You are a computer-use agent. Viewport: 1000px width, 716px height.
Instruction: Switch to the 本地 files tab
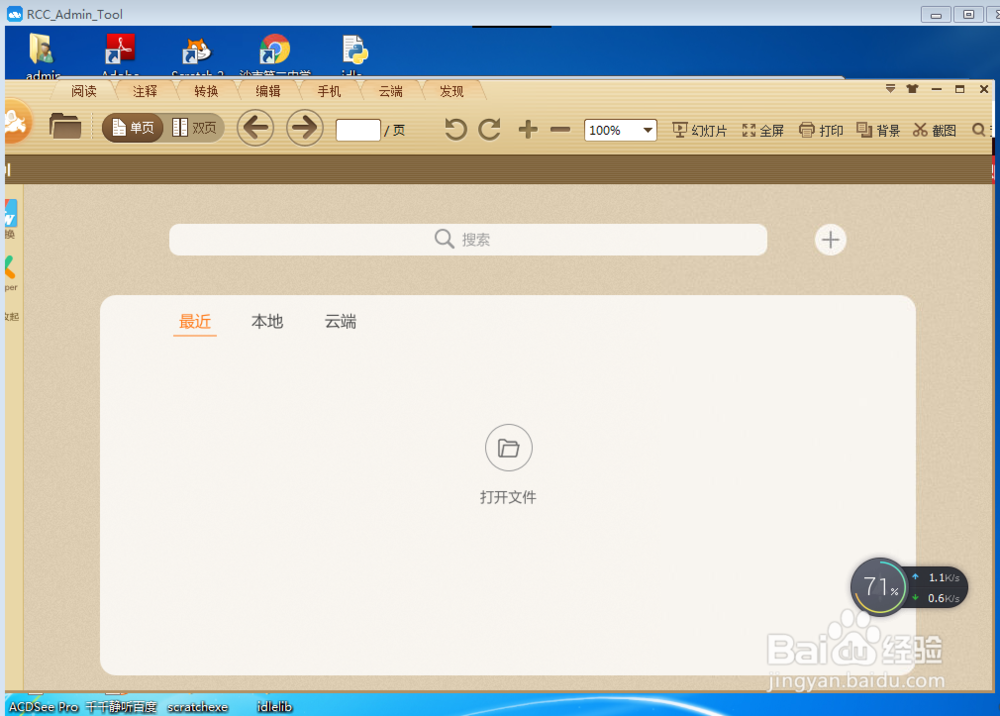tap(266, 321)
